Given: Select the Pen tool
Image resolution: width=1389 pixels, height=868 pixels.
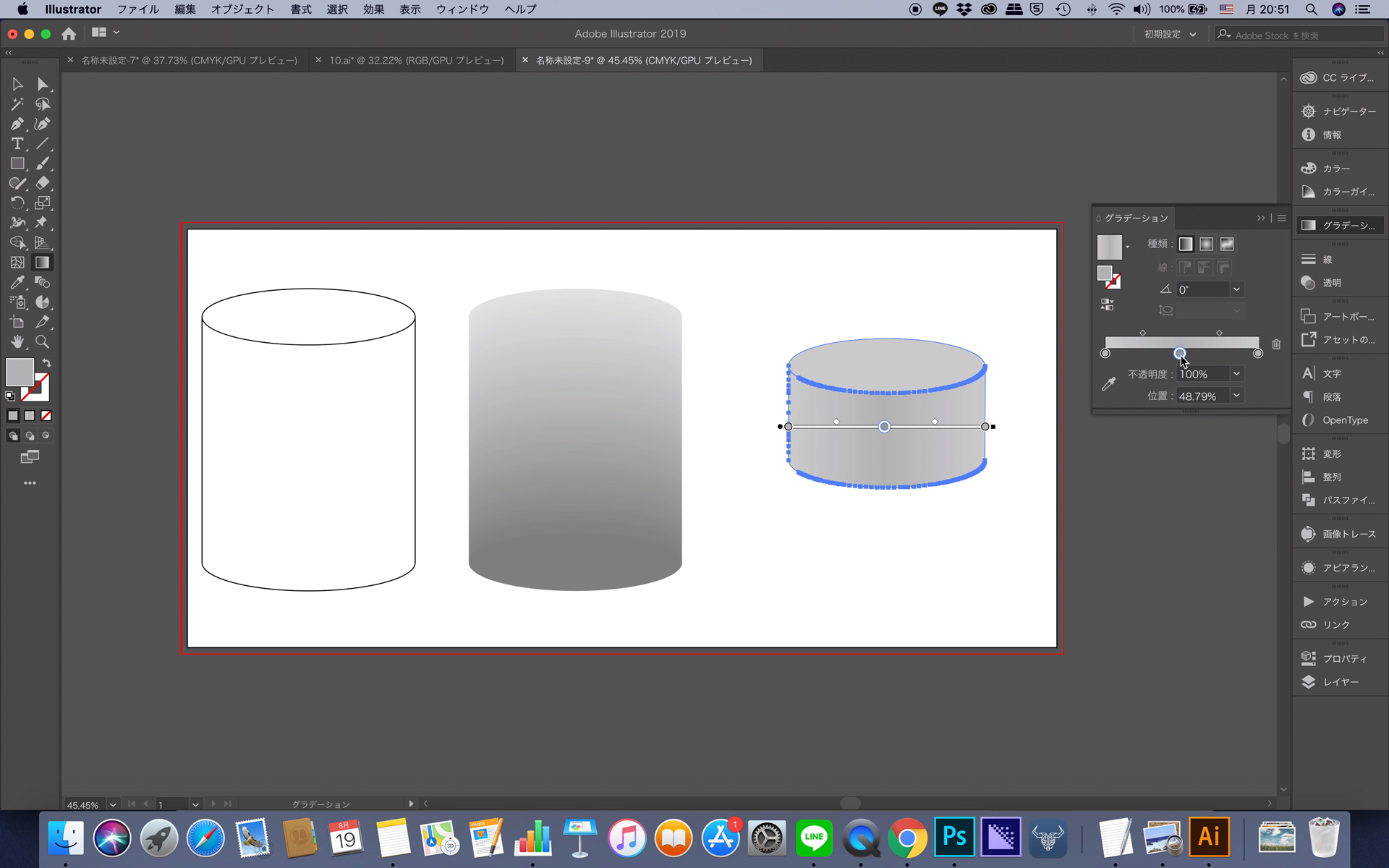Looking at the screenshot, I should click(x=17, y=124).
